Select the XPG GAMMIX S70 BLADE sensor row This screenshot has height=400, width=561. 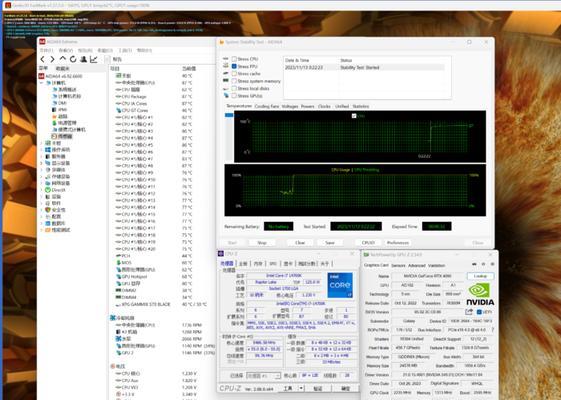(161, 304)
